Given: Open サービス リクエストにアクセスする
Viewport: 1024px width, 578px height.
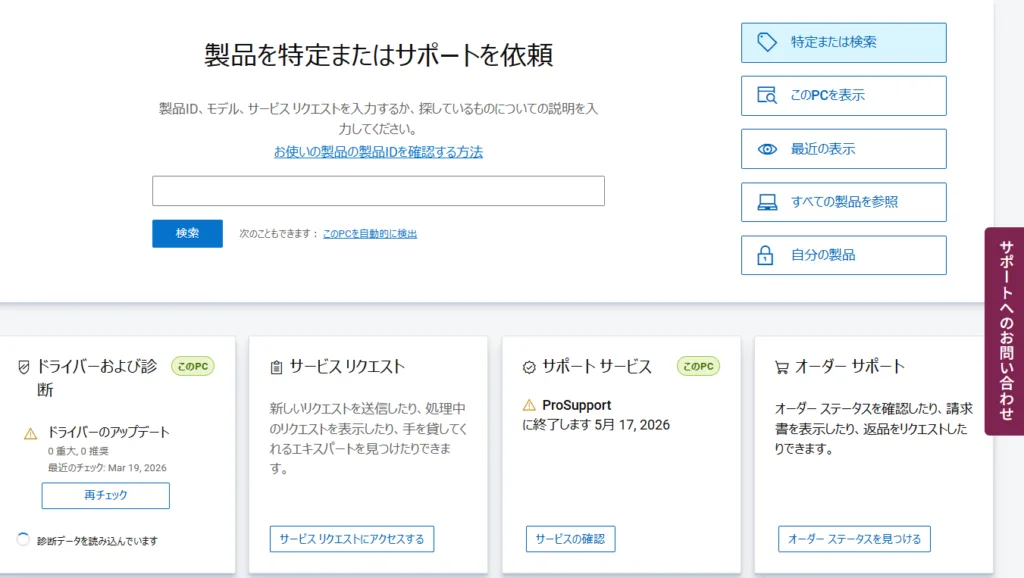Looking at the screenshot, I should (352, 539).
